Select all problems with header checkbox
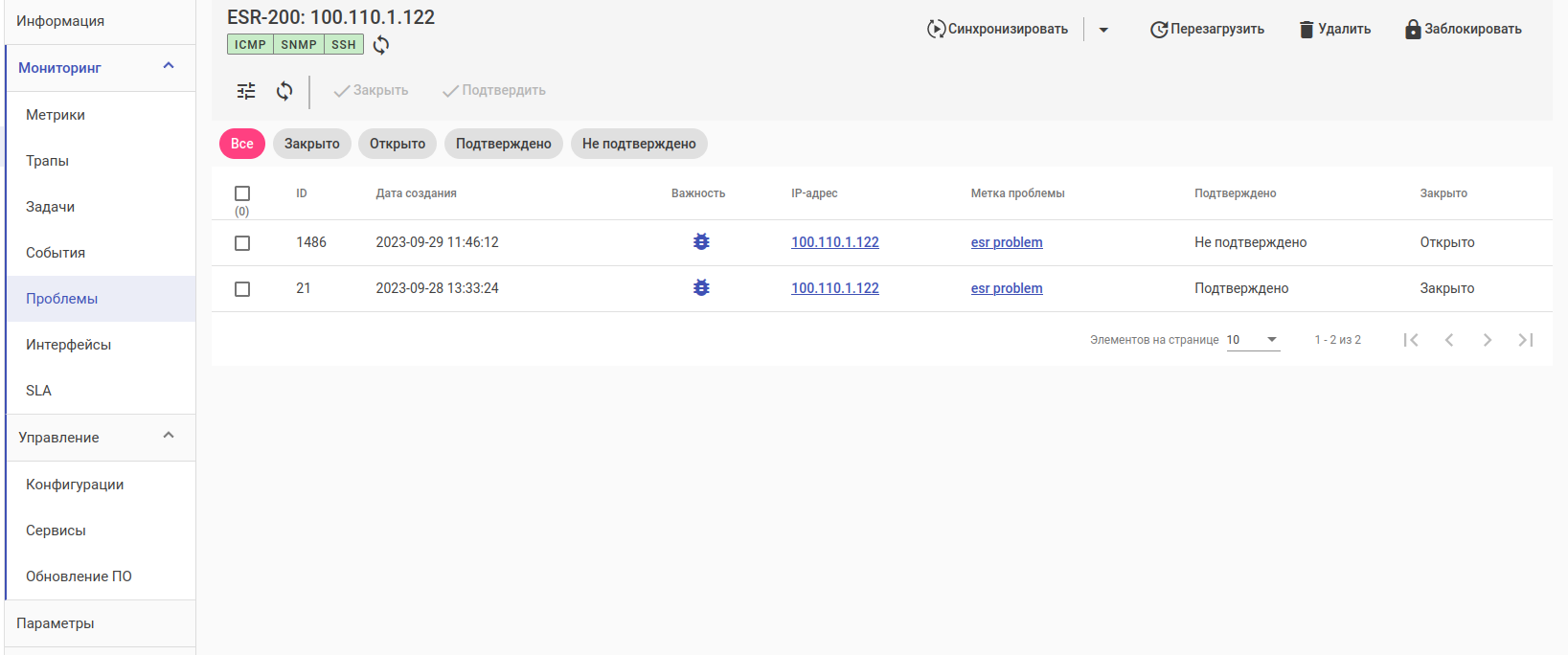1568x655 pixels. (242, 193)
